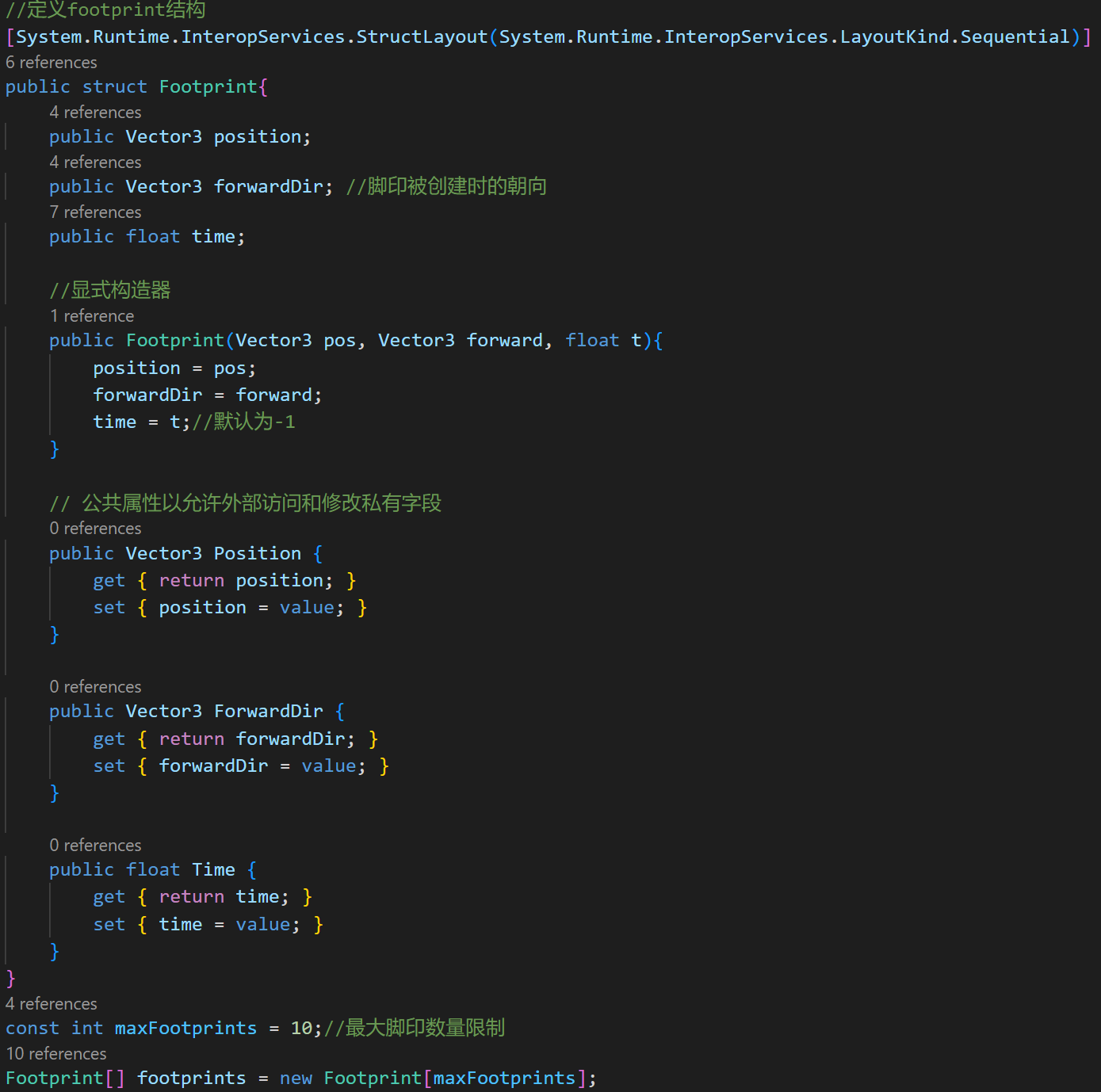
Task: Click "forwardDir = value;" setter statement
Action: (263, 766)
